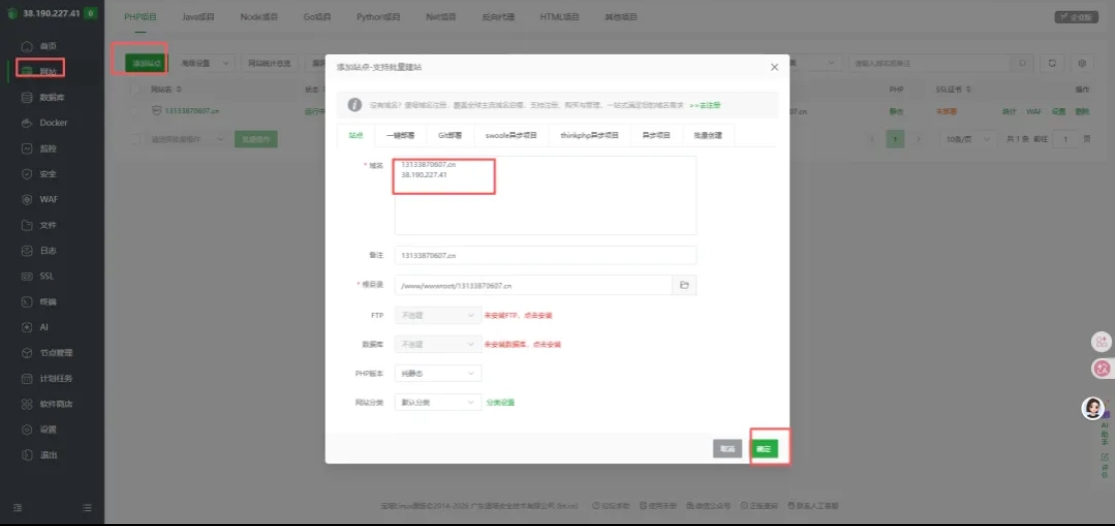Select the Git部署 tab in dialog
Image resolution: width=1115 pixels, height=526 pixels.
click(x=450, y=135)
